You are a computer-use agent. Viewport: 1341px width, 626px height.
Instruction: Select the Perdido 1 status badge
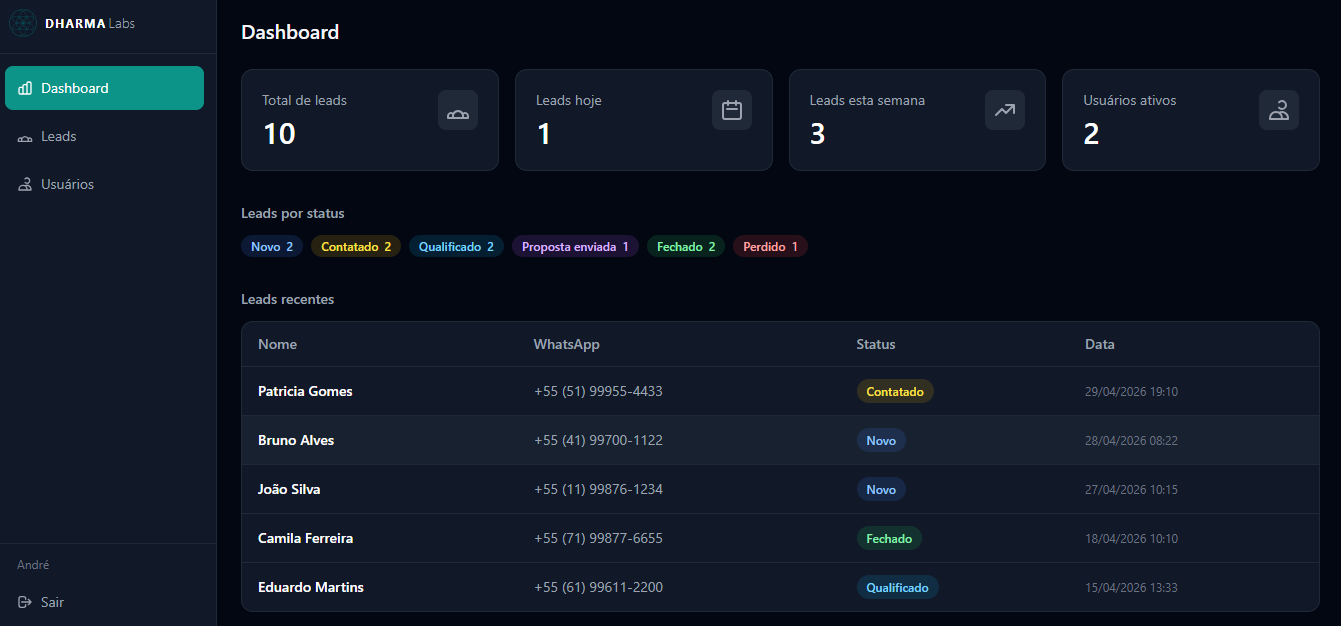click(x=770, y=246)
